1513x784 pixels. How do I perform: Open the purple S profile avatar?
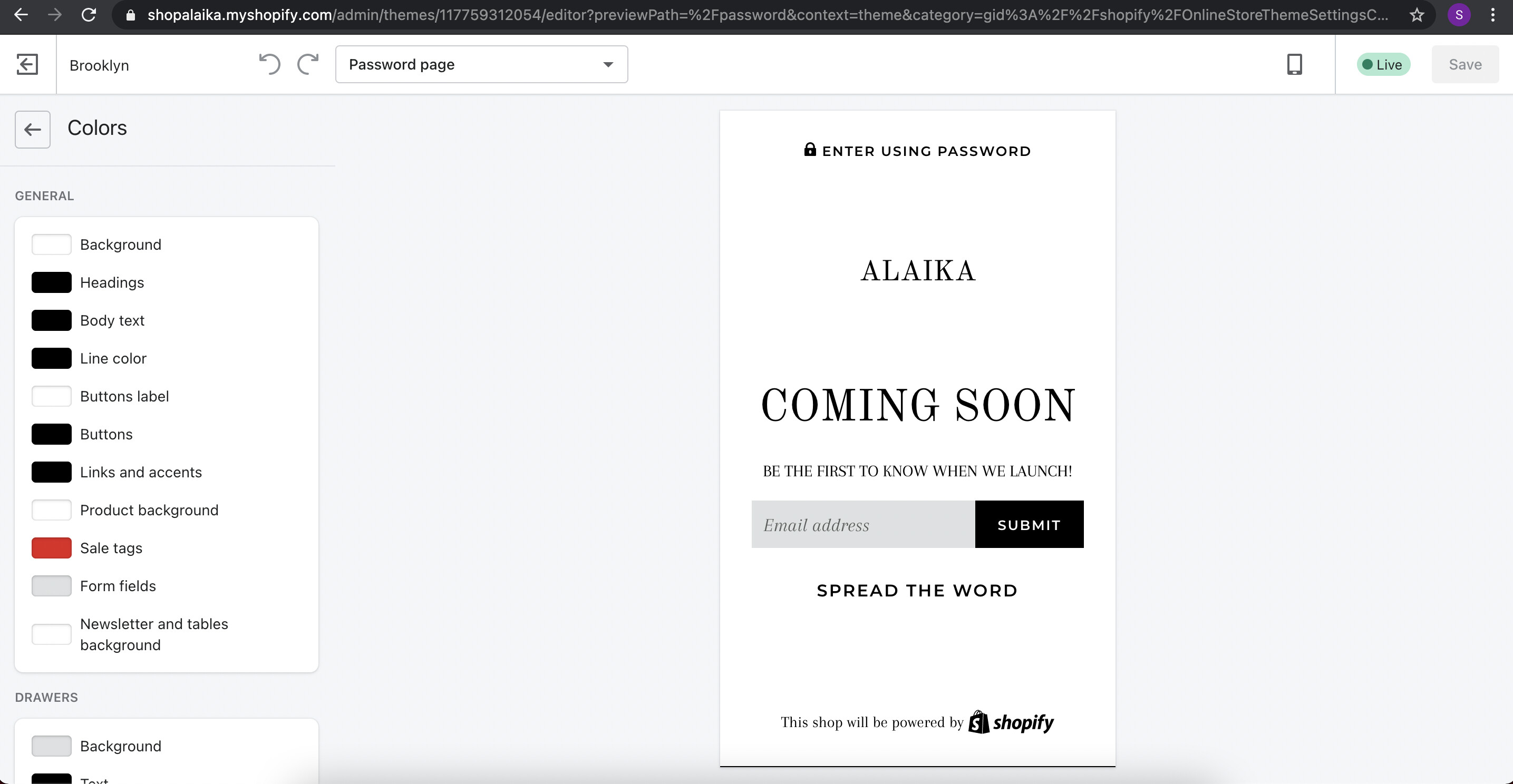(x=1459, y=15)
